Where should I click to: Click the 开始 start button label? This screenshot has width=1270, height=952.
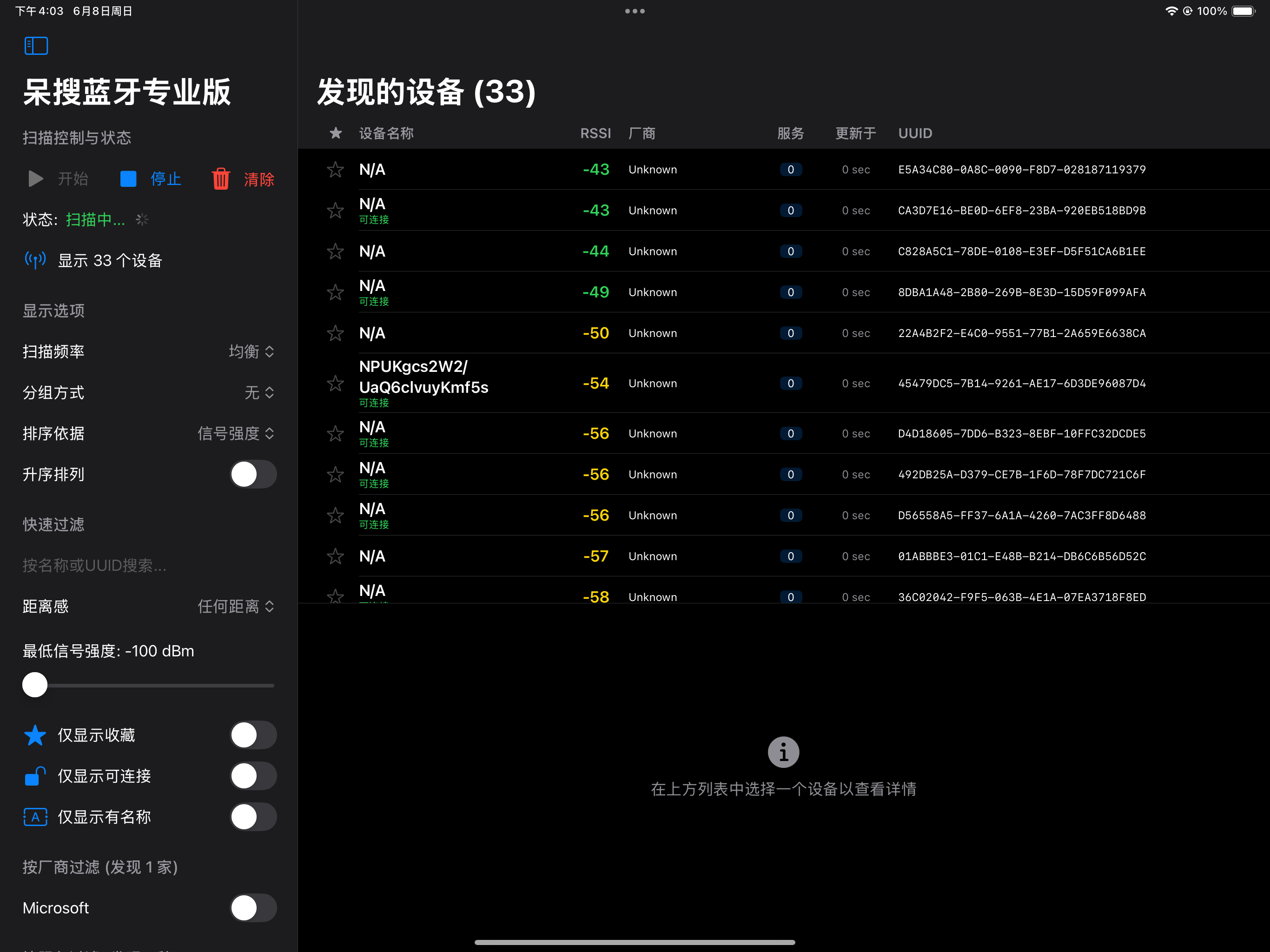tap(73, 179)
